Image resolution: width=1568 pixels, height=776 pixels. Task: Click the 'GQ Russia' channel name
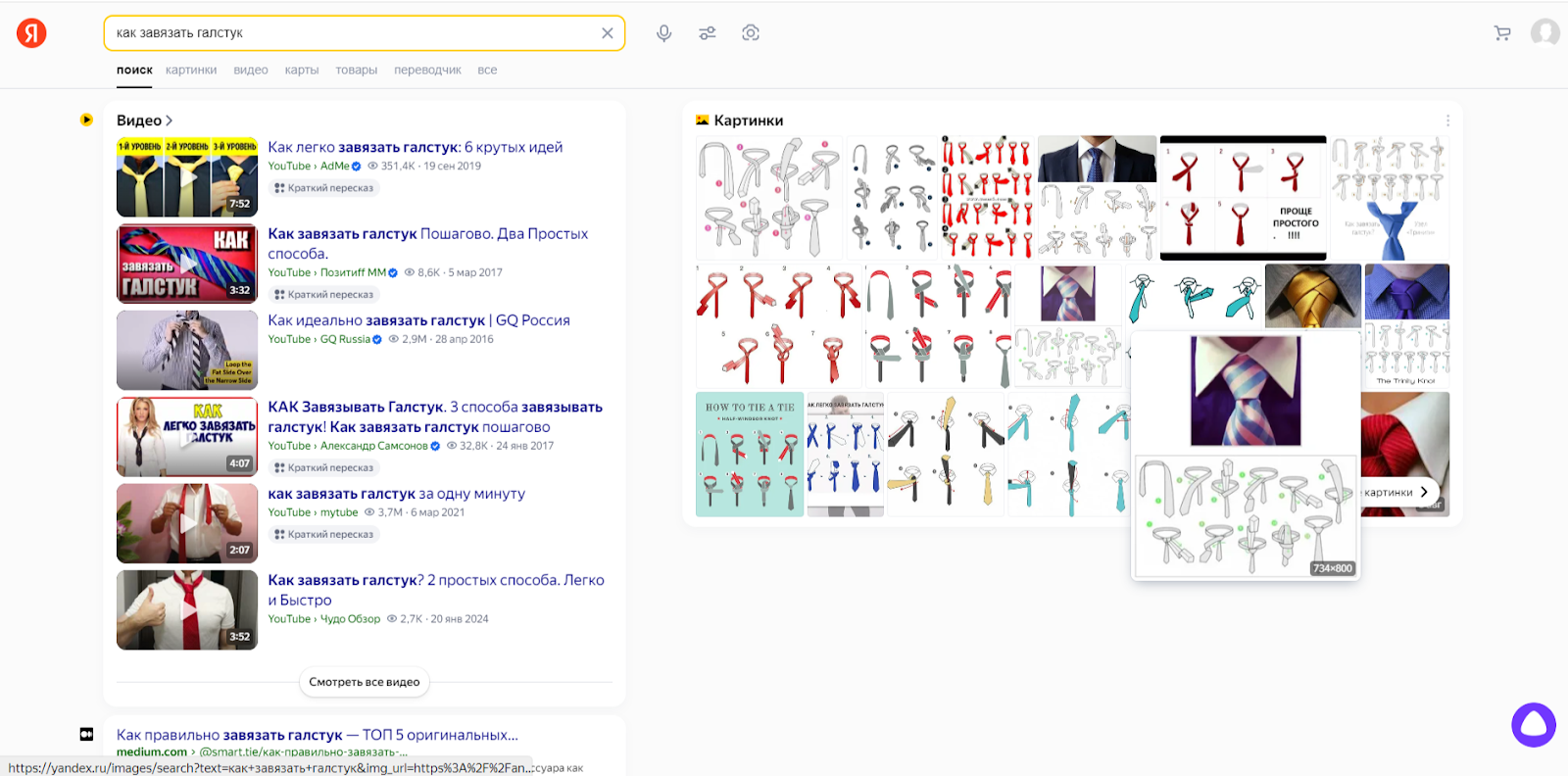click(345, 340)
